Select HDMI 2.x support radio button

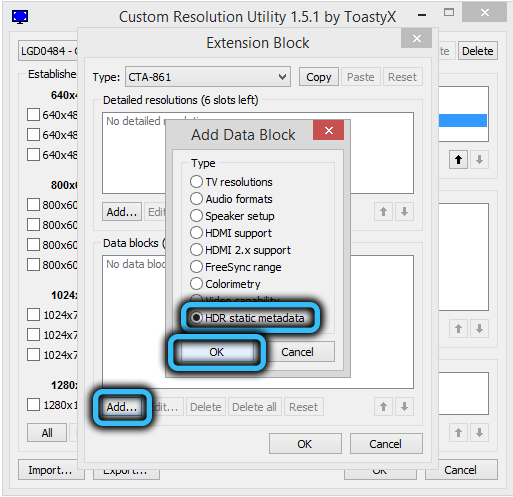click(x=196, y=250)
